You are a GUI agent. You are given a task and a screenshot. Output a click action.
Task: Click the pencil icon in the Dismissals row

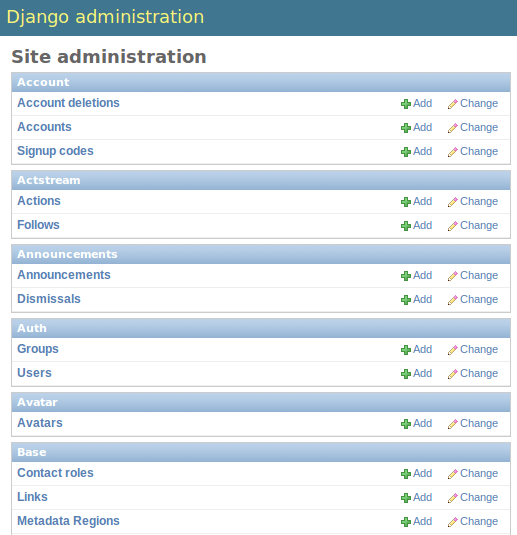pyautogui.click(x=453, y=300)
